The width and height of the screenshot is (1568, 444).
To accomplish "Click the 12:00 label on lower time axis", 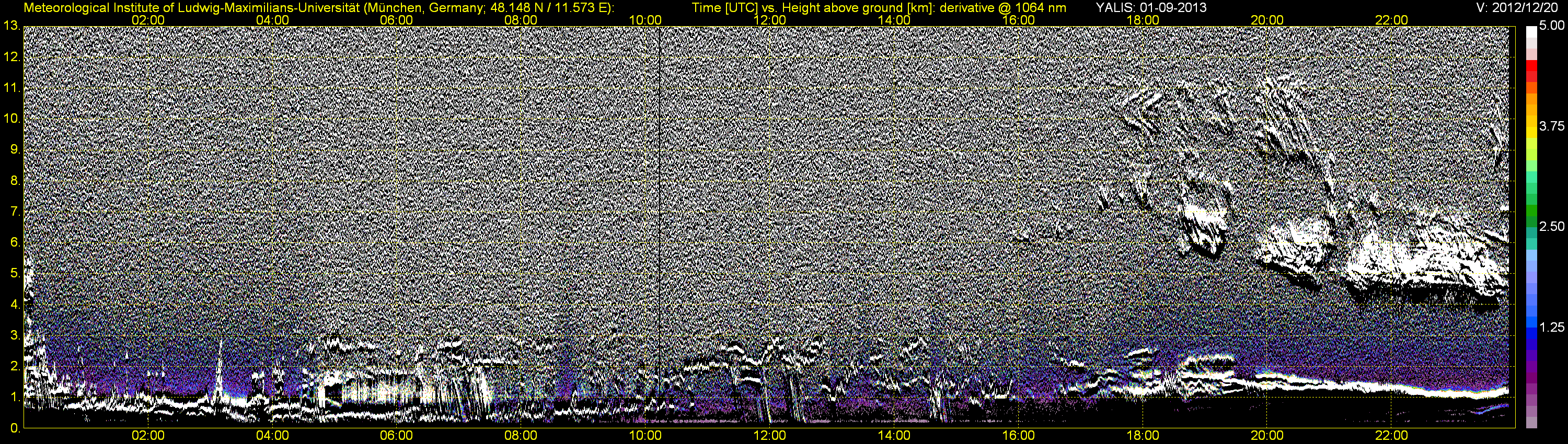I will 770,436.
